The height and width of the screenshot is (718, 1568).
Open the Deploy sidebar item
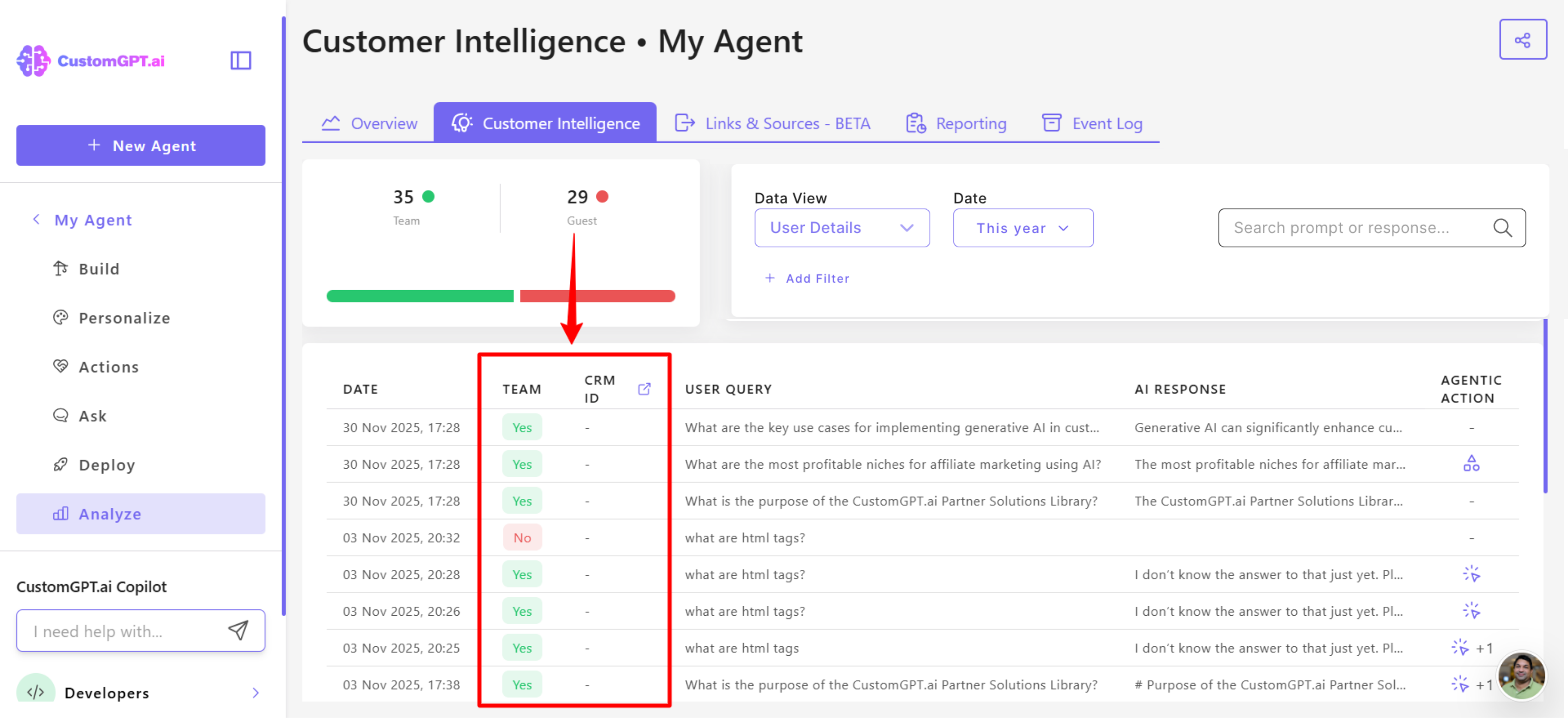coord(107,465)
